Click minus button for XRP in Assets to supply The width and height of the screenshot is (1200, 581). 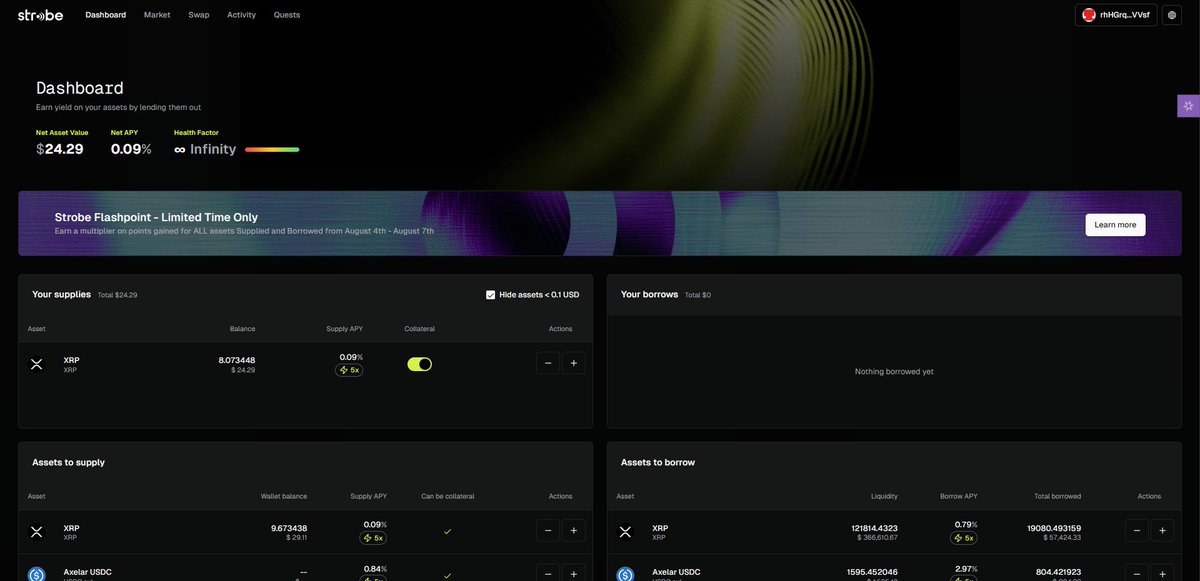tap(548, 531)
